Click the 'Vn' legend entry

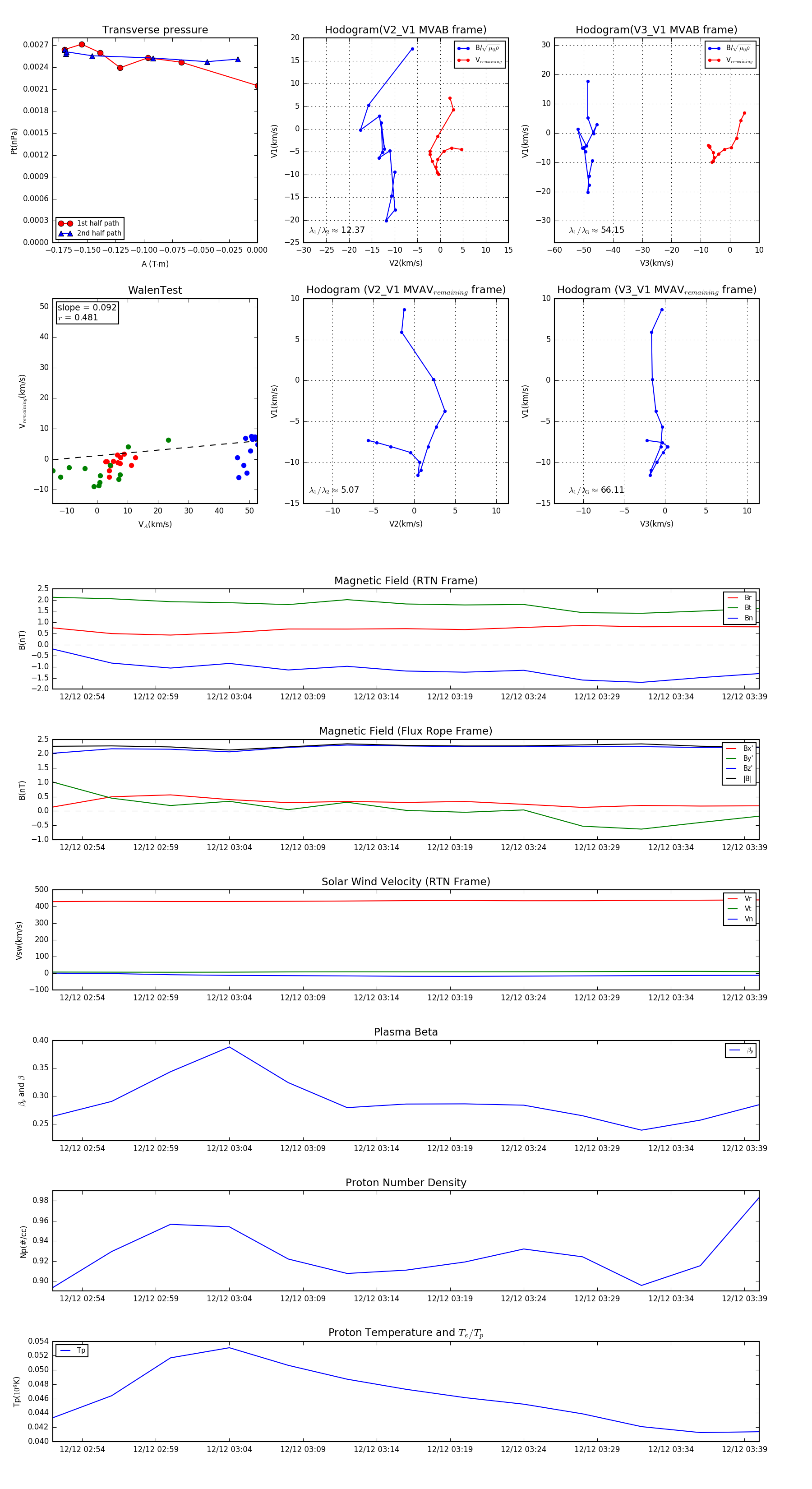[740, 919]
